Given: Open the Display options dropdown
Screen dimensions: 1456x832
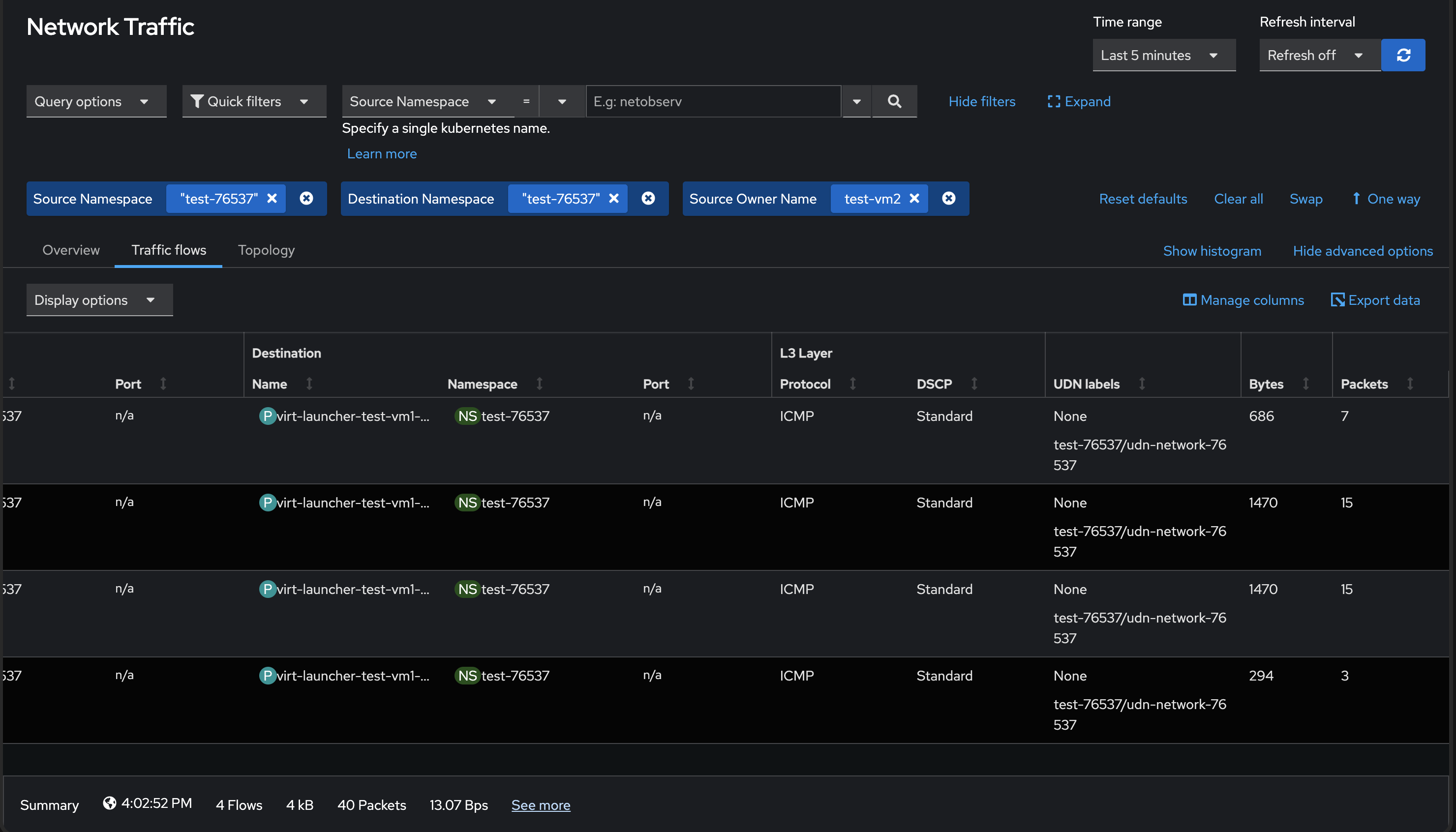Looking at the screenshot, I should 99,300.
